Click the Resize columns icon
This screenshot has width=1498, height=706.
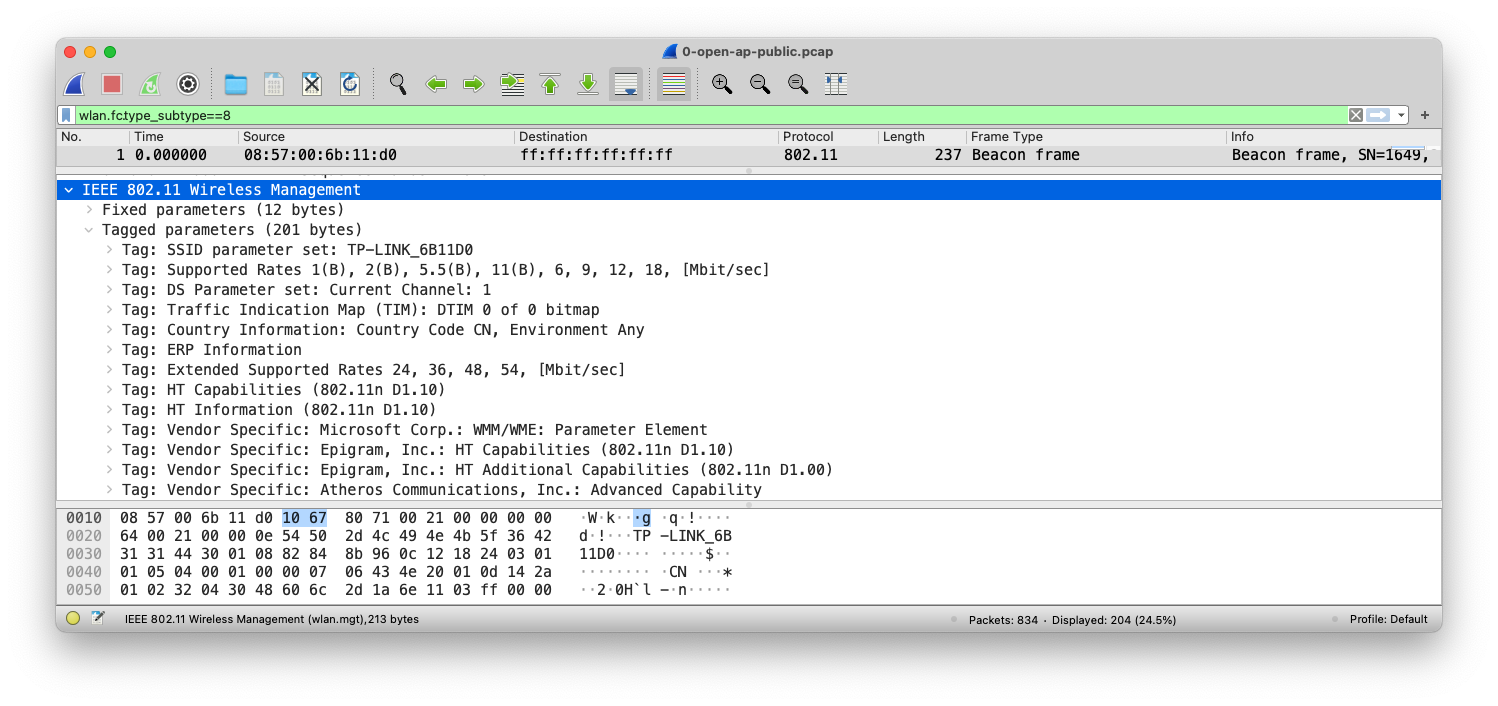click(836, 84)
